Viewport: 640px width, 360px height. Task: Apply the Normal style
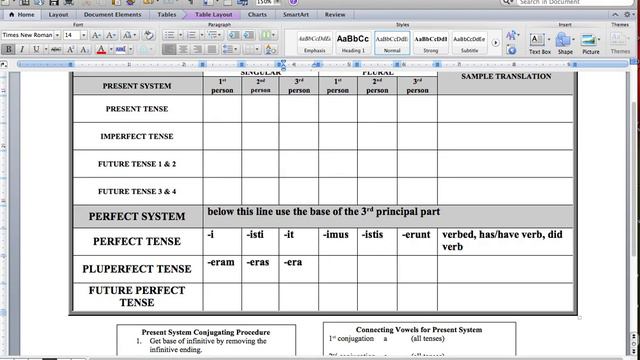(x=392, y=43)
